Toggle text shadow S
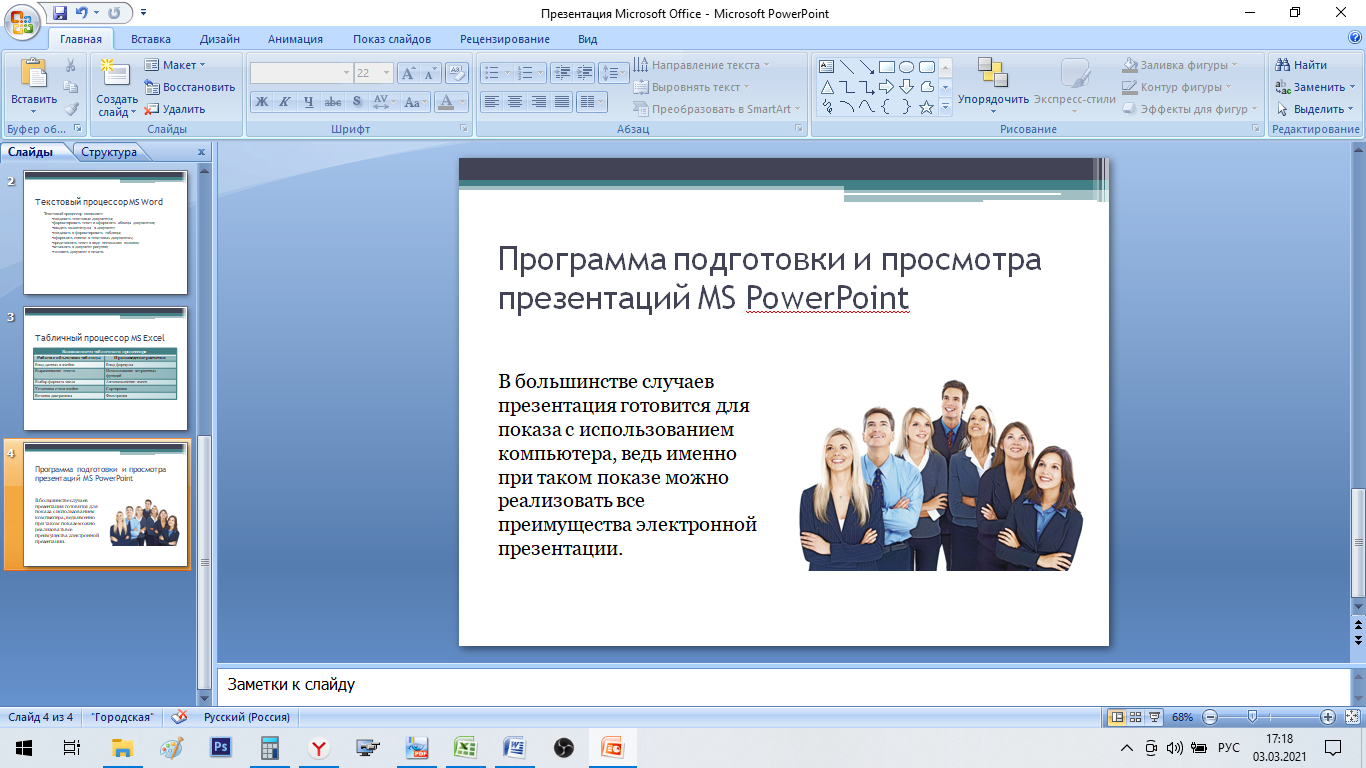The width and height of the screenshot is (1366, 768). pyautogui.click(x=356, y=102)
